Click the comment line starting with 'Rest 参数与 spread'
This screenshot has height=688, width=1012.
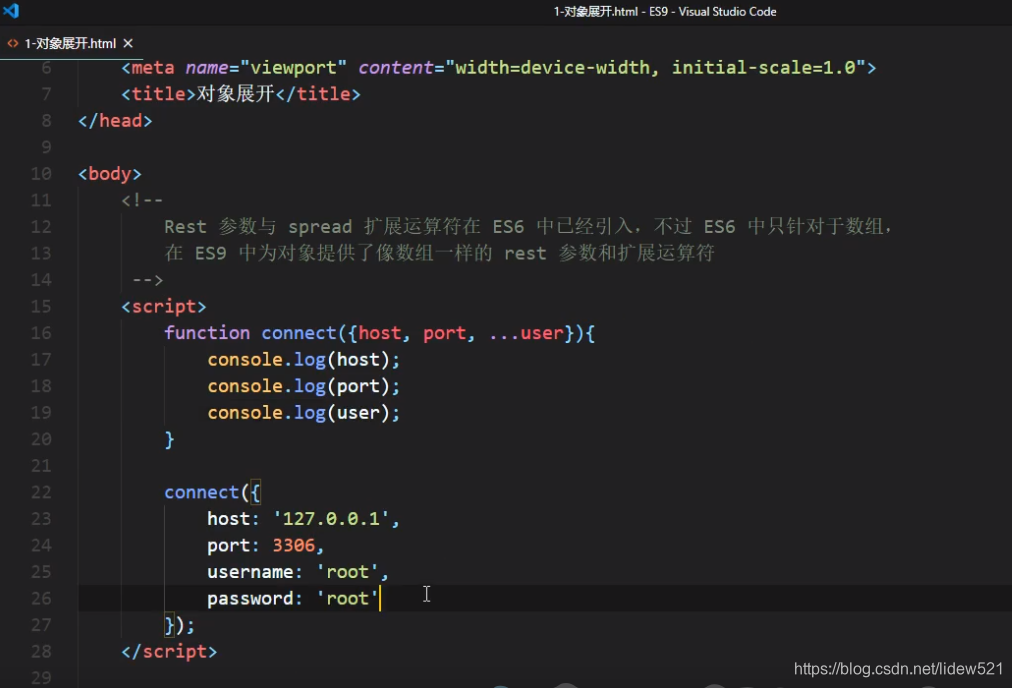tap(528, 227)
